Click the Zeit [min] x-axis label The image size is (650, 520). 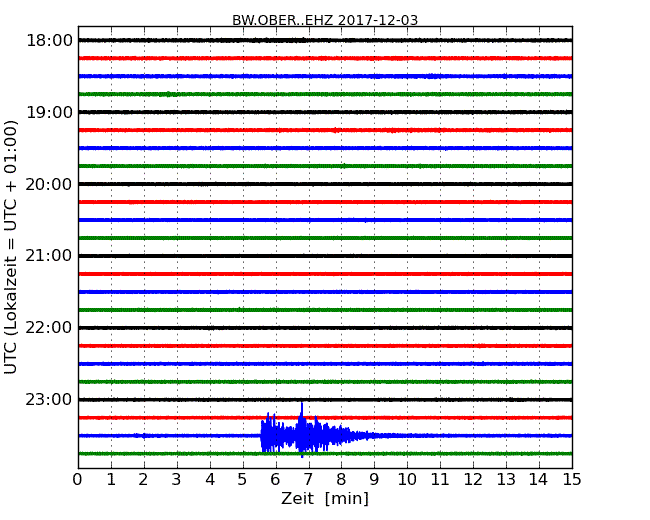coord(325,498)
